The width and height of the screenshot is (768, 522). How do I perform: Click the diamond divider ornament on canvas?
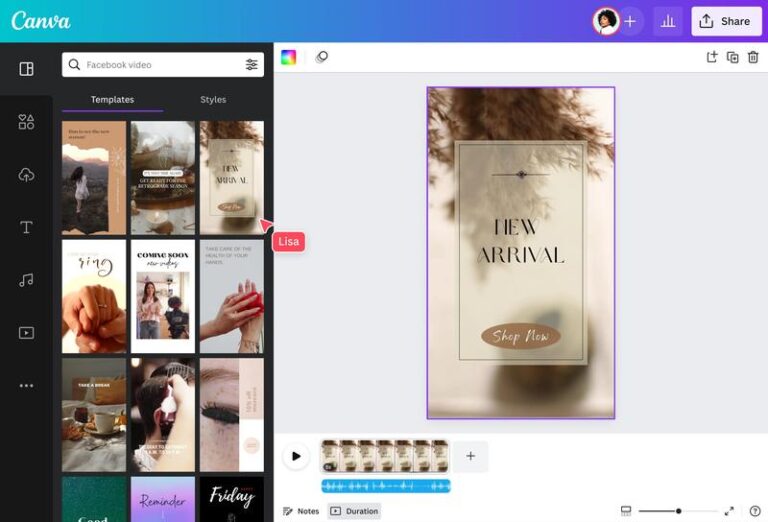coord(521,174)
